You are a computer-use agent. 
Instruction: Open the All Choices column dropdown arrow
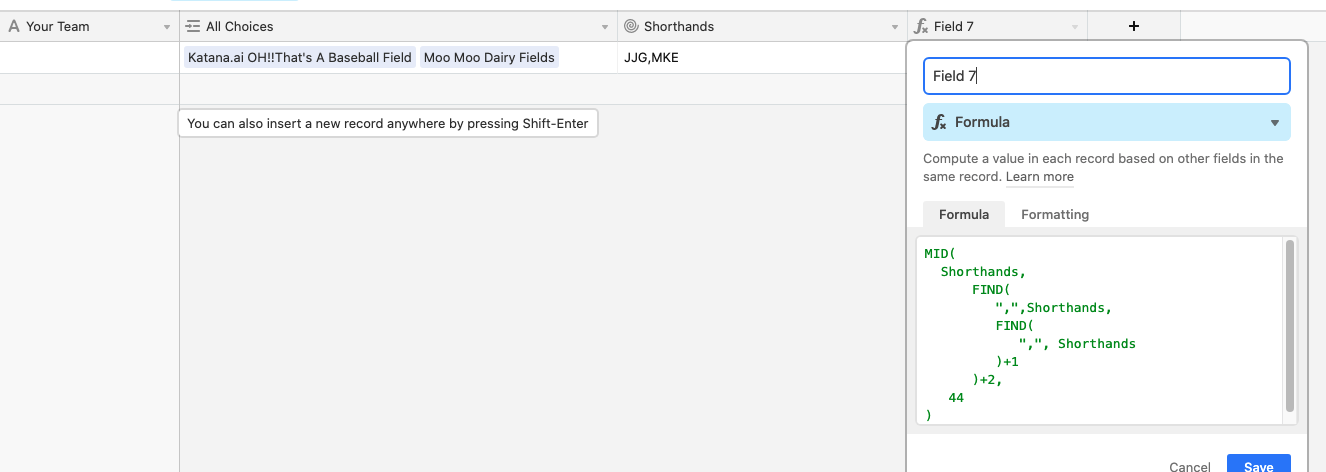[605, 28]
